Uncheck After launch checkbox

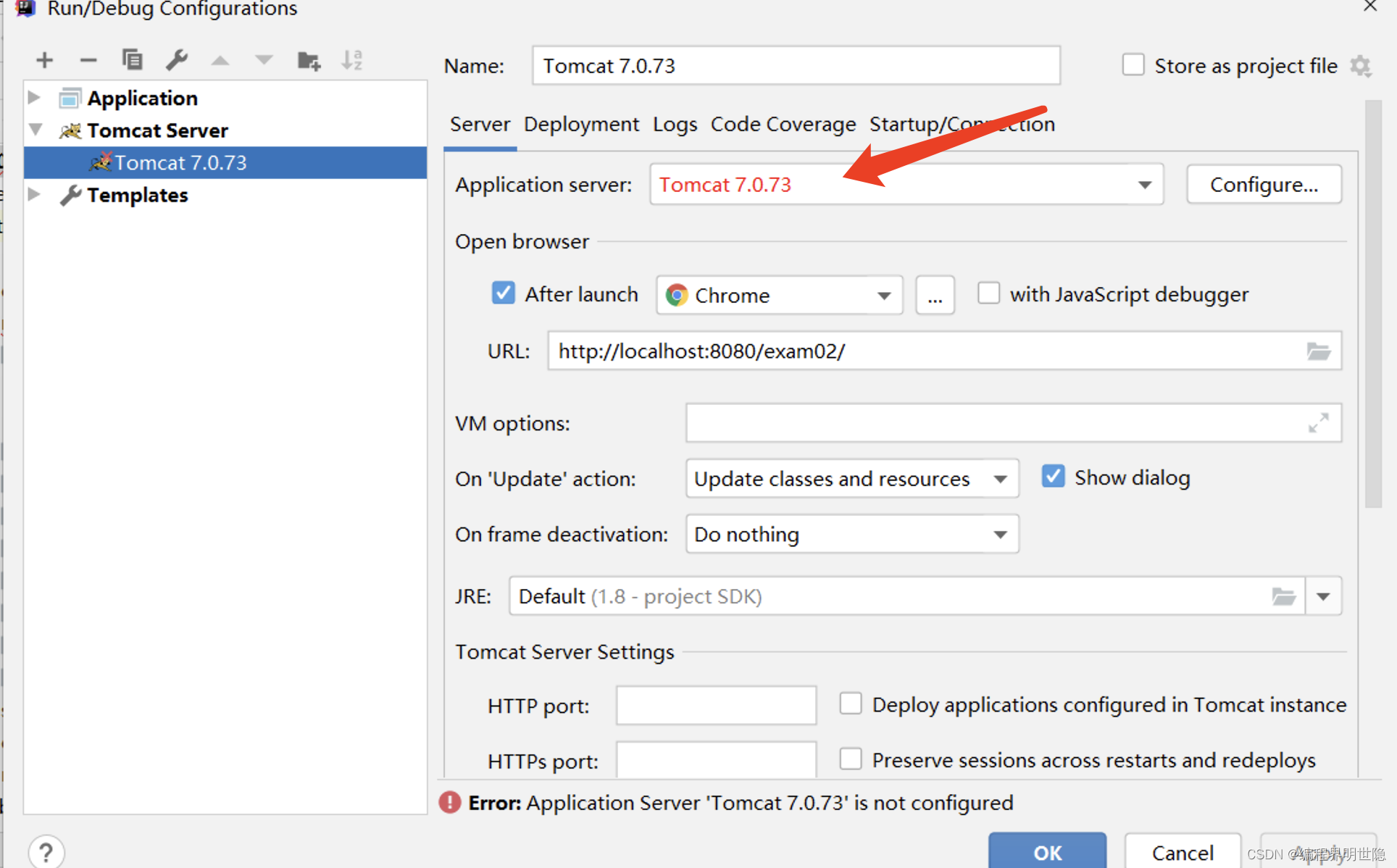[x=503, y=293]
